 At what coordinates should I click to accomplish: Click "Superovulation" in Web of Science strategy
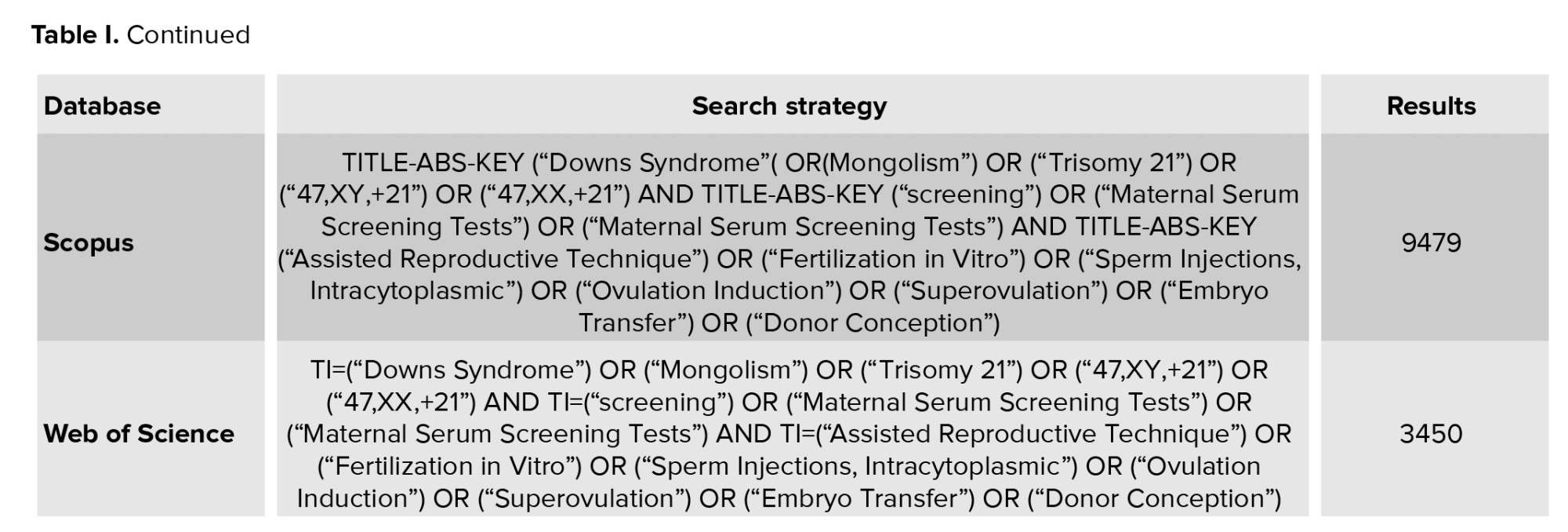click(584, 499)
